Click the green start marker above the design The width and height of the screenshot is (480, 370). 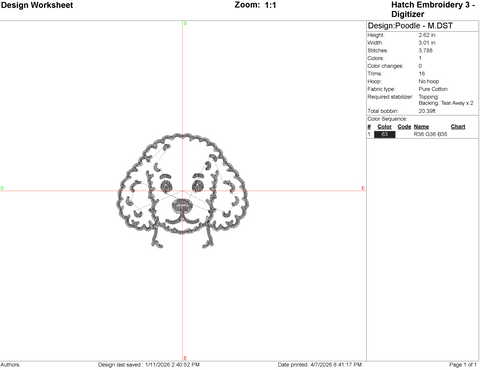click(x=185, y=23)
